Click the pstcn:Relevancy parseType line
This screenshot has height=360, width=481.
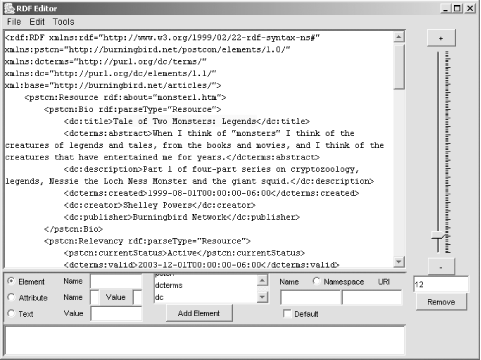[147, 241]
